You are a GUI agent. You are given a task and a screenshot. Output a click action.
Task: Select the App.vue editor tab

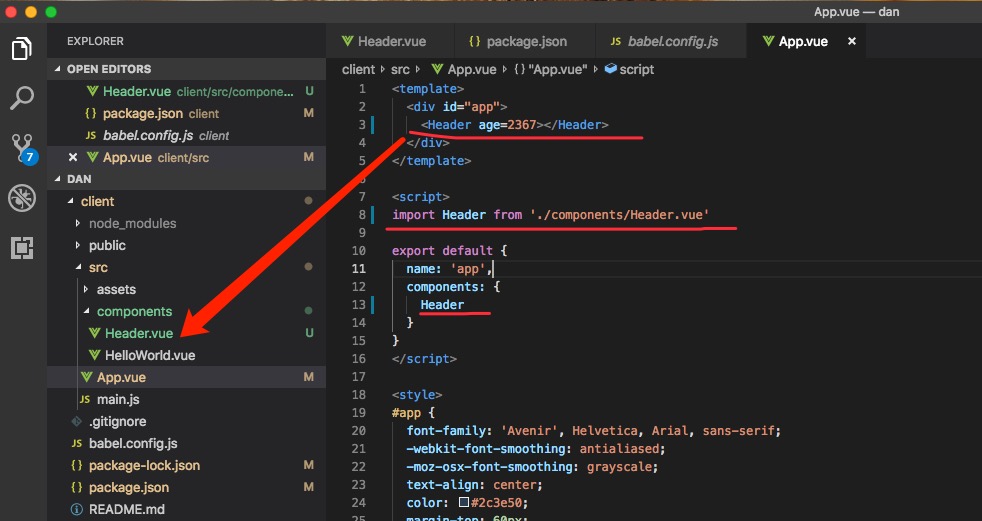click(795, 41)
